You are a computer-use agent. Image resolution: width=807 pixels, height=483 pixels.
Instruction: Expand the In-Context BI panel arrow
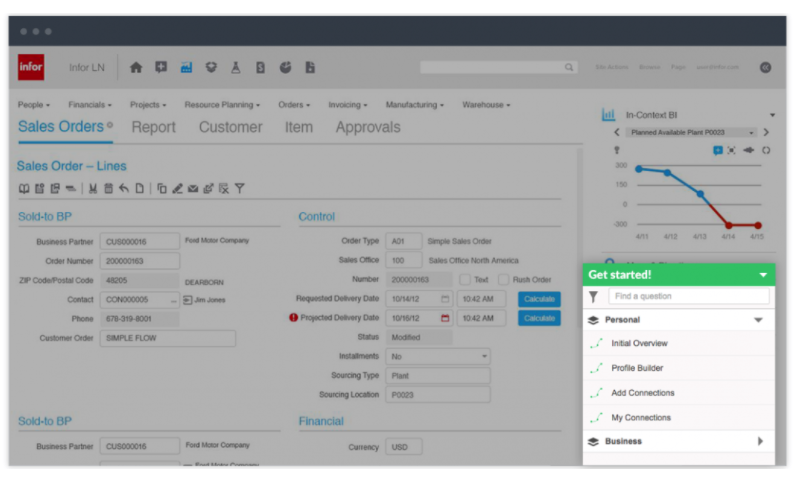tap(773, 115)
